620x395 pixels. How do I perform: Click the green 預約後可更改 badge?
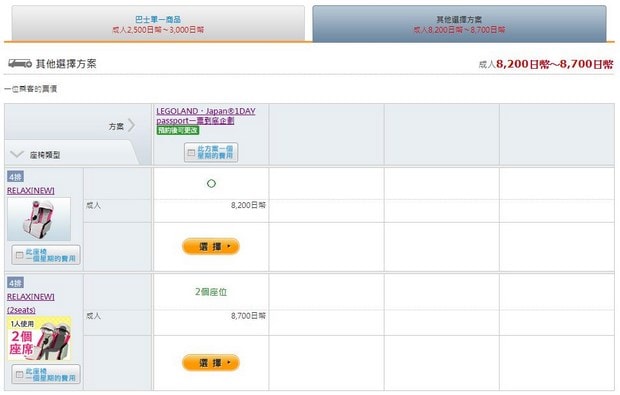[178, 130]
